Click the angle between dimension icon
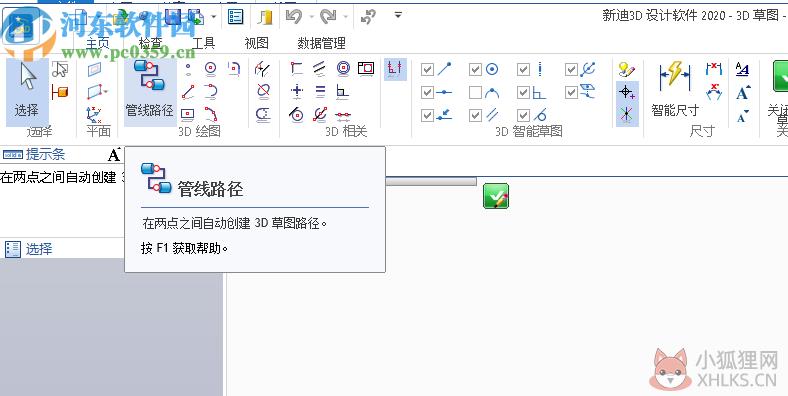This screenshot has width=788, height=396. [714, 92]
